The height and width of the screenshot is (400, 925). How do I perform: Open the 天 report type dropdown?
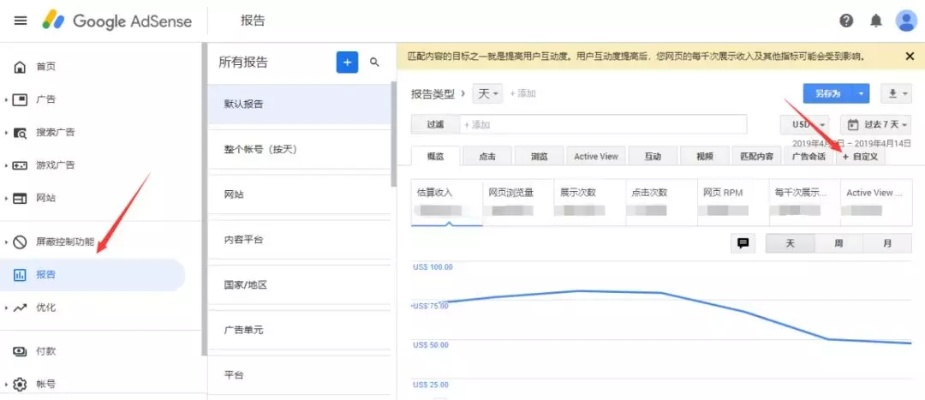coord(488,93)
